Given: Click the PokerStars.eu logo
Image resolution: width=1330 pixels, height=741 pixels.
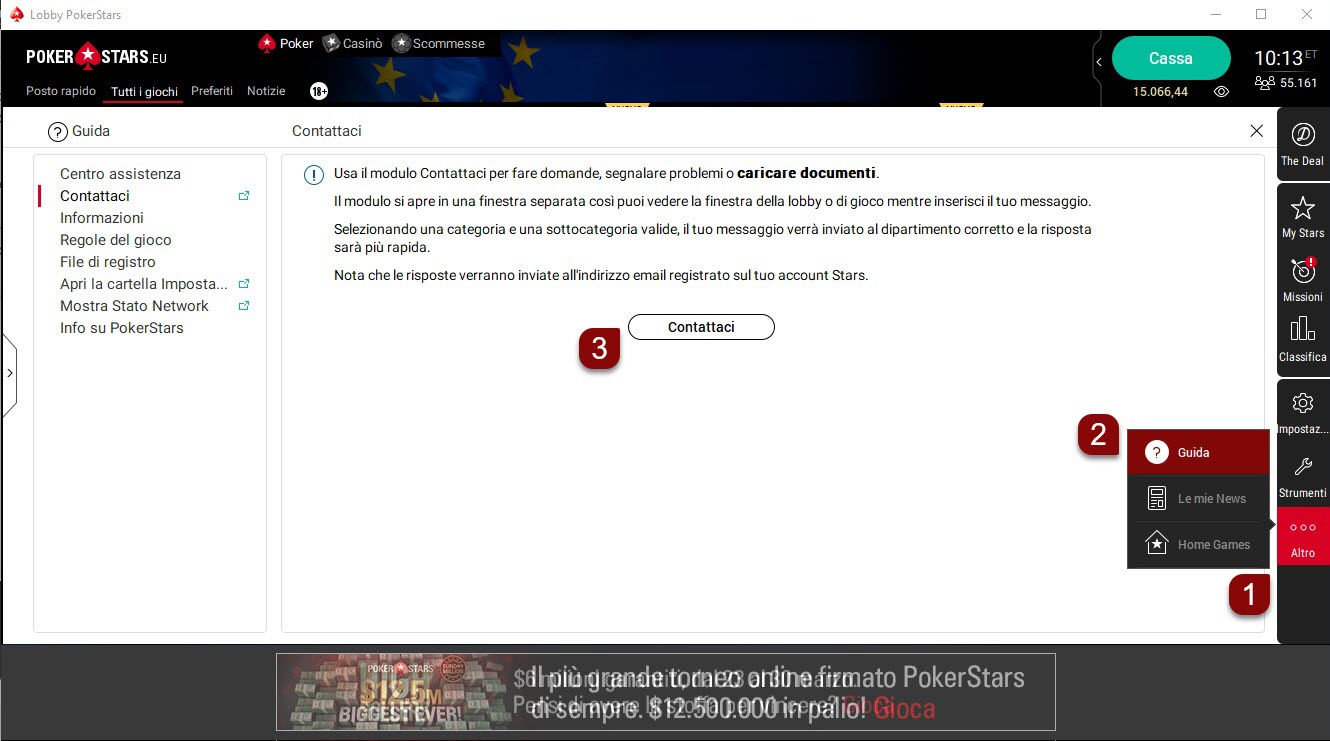Looking at the screenshot, I should pyautogui.click(x=96, y=57).
